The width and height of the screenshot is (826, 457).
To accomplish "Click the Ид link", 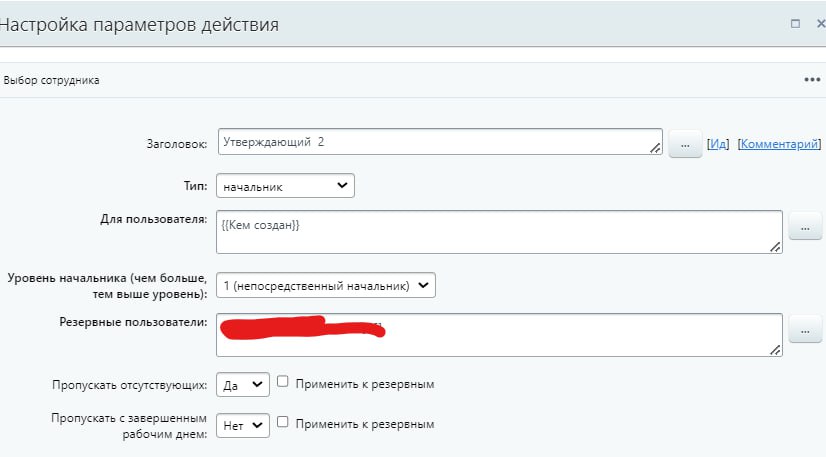I will click(x=717, y=144).
